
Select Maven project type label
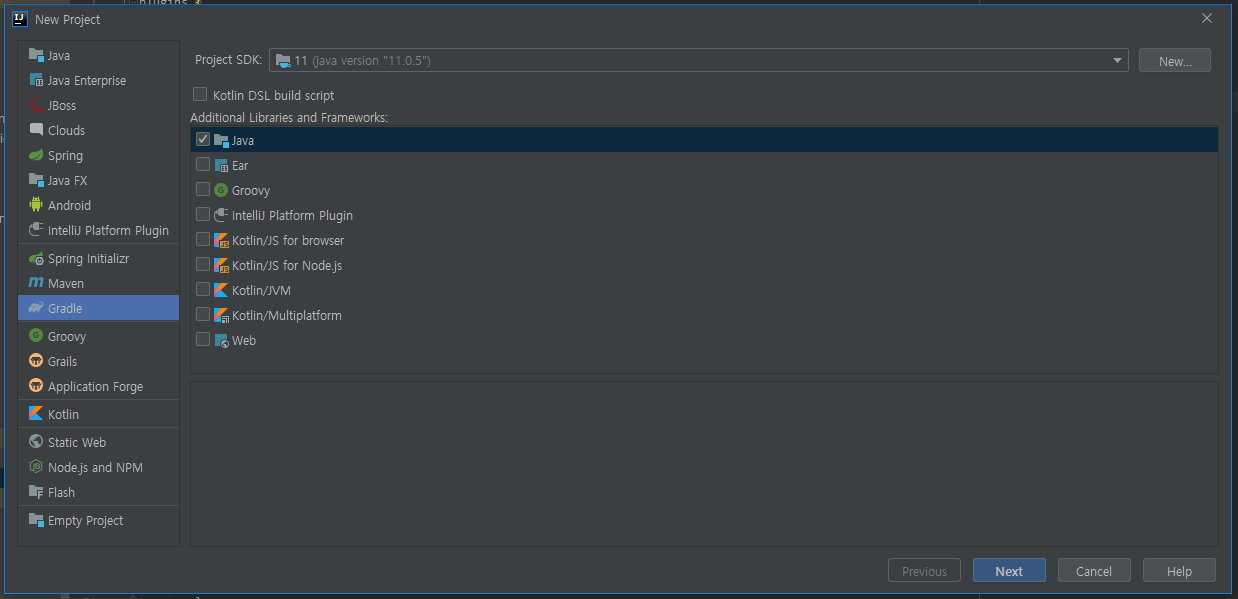[x=66, y=283]
